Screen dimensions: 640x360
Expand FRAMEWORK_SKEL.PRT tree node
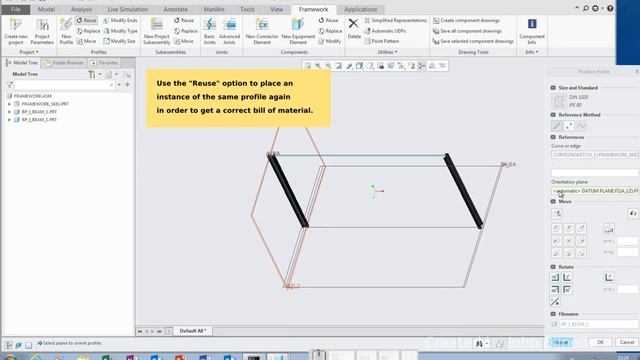pyautogui.click(x=9, y=104)
